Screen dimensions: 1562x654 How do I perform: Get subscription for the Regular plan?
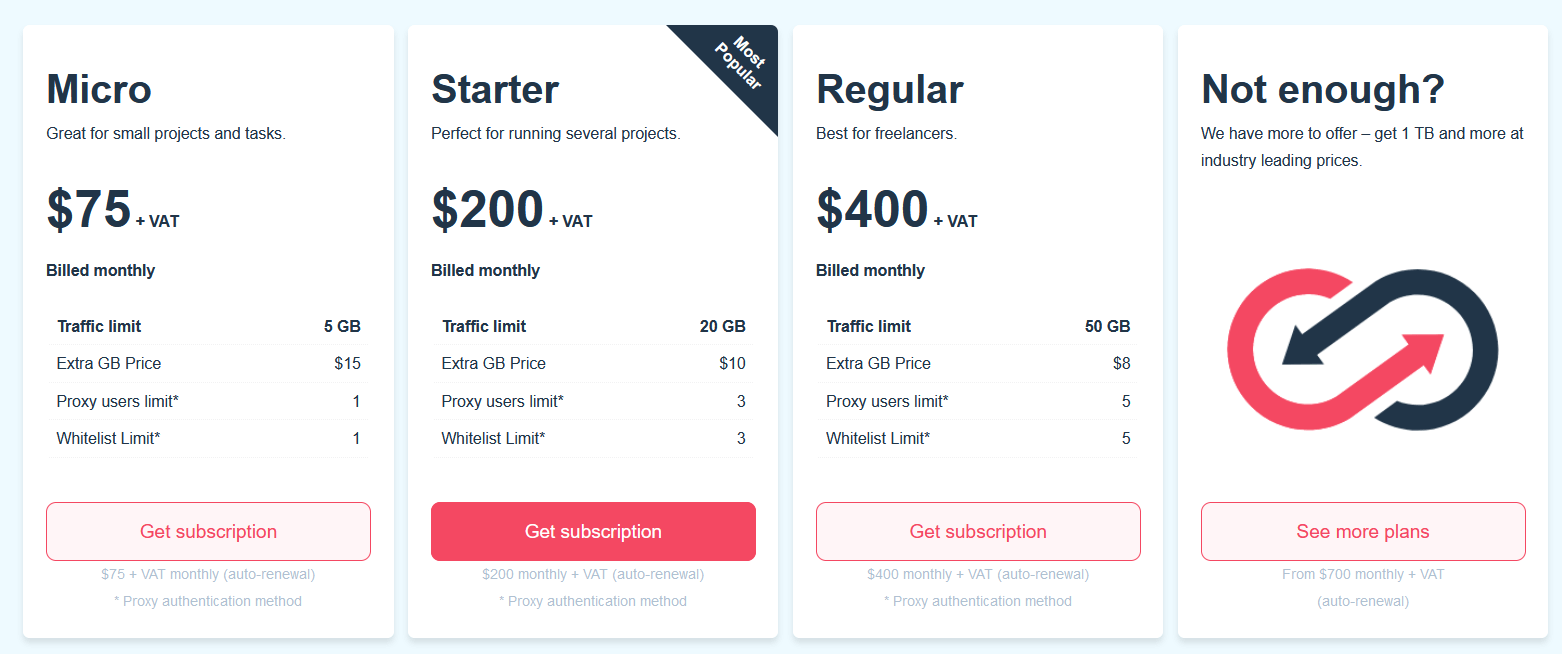pyautogui.click(x=978, y=531)
